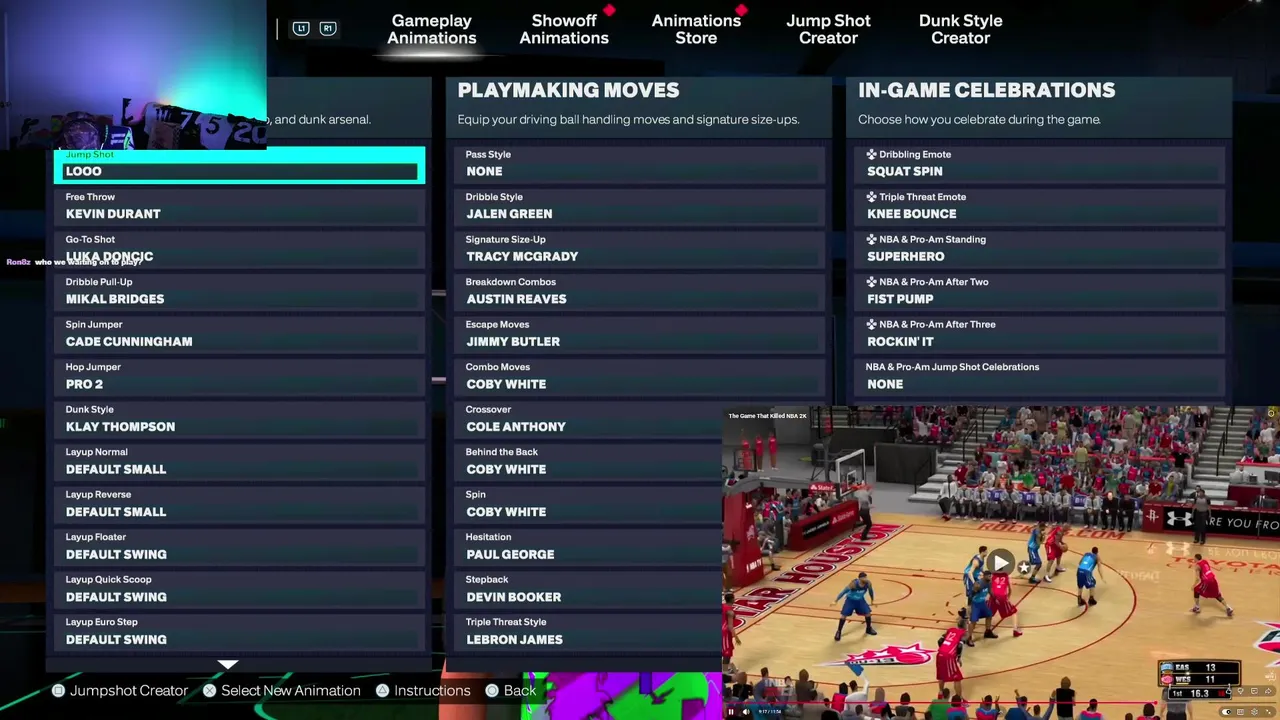Open the Hop Jumper Pro 2 slot
1280x720 pixels.
tap(240, 376)
